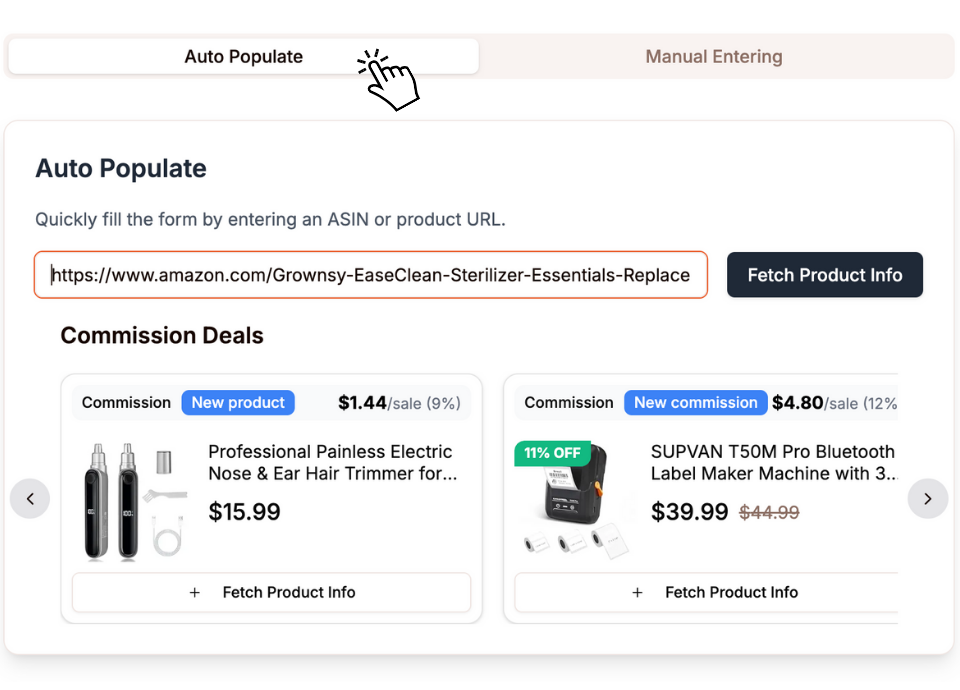The height and width of the screenshot is (690, 960).
Task: Show next commission deals with right arrow
Action: [x=927, y=498]
